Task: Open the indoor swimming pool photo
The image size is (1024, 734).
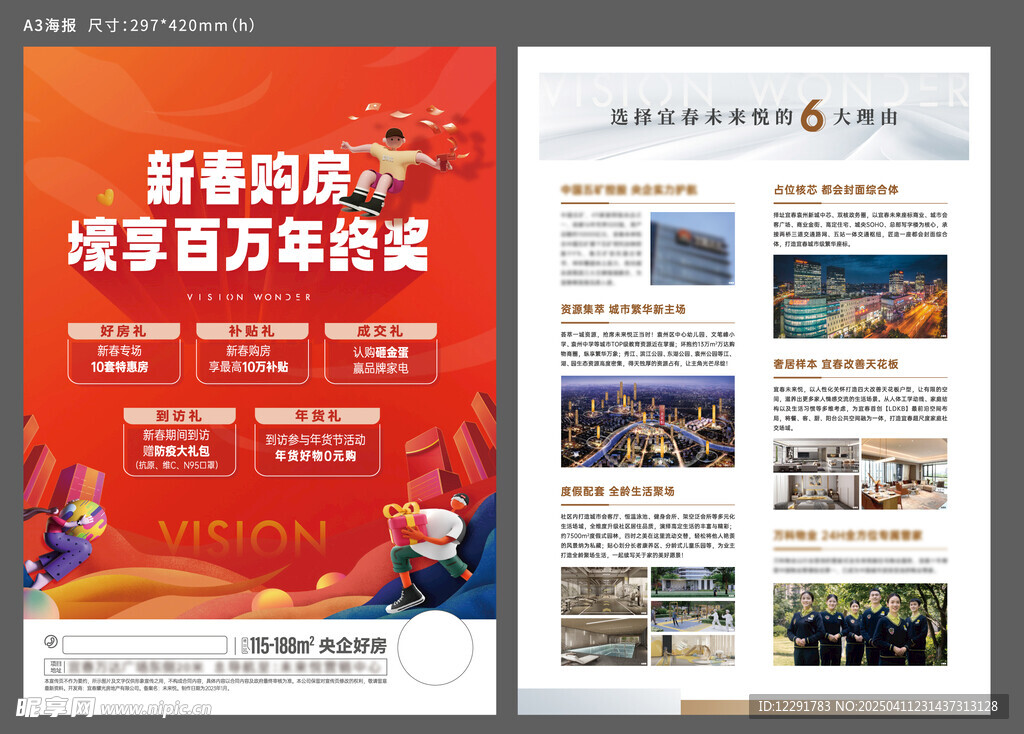Action: point(603,642)
